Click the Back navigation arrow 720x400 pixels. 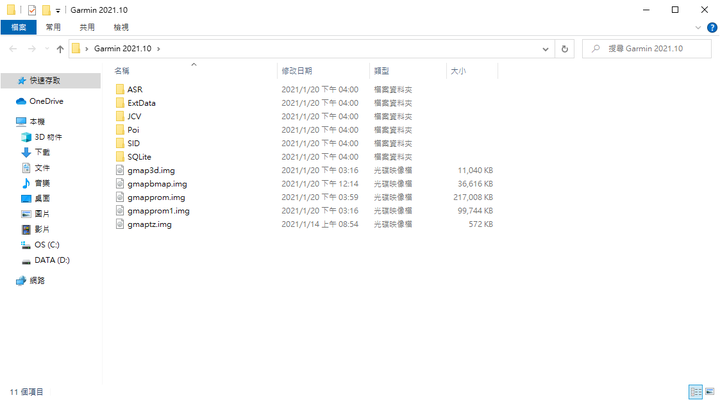pyautogui.click(x=13, y=49)
